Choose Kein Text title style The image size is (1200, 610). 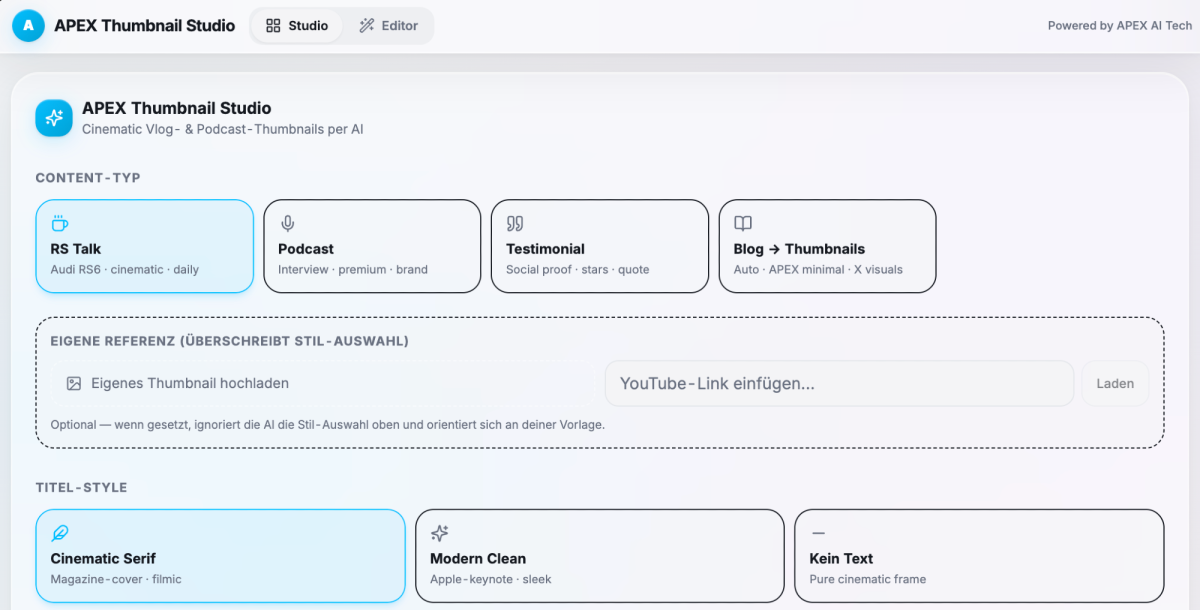(x=979, y=556)
